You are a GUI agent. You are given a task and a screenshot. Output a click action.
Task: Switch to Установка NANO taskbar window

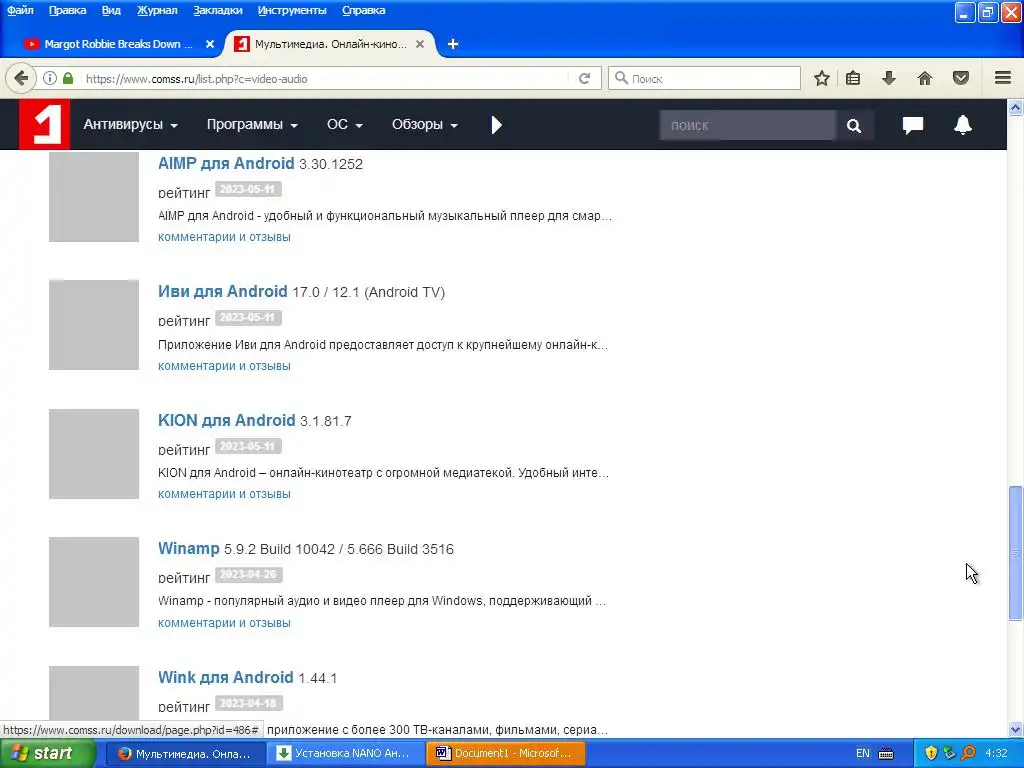tap(346, 753)
